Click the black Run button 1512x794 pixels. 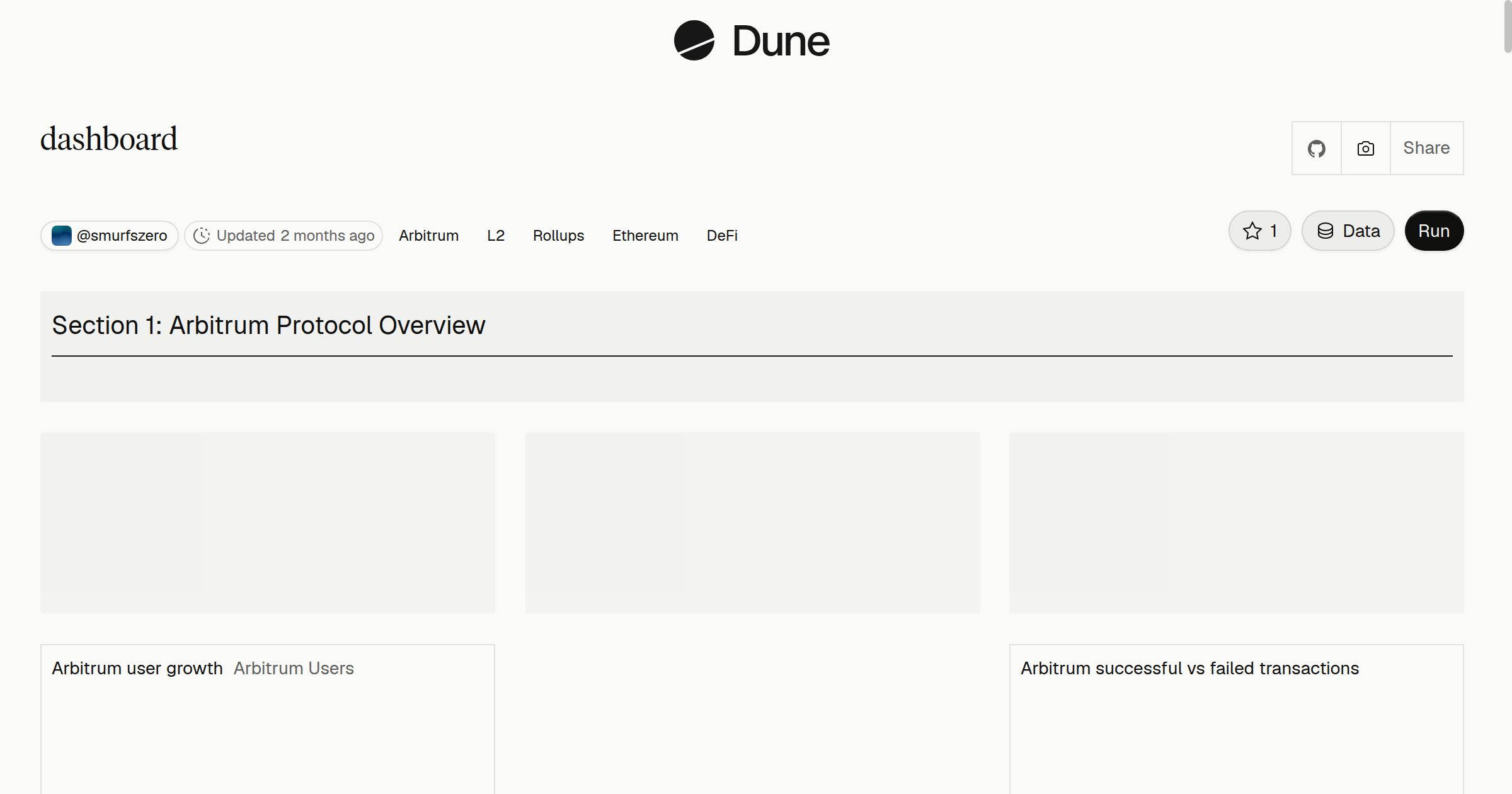1435,231
